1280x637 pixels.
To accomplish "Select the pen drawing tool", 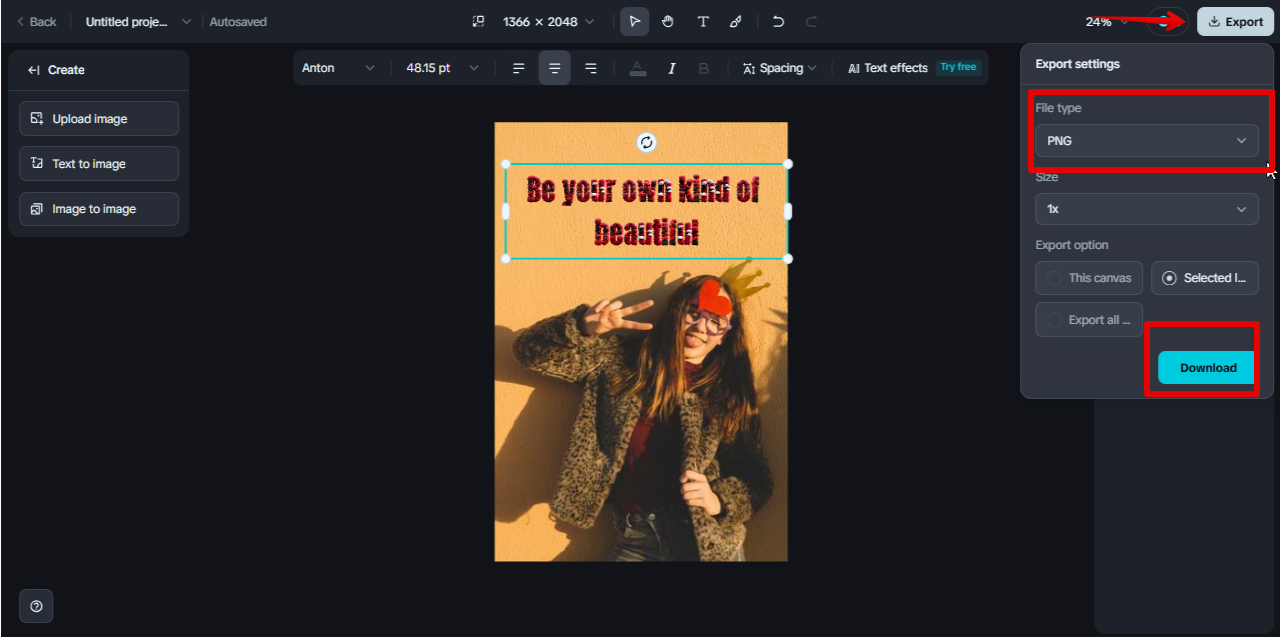I will coord(736,21).
